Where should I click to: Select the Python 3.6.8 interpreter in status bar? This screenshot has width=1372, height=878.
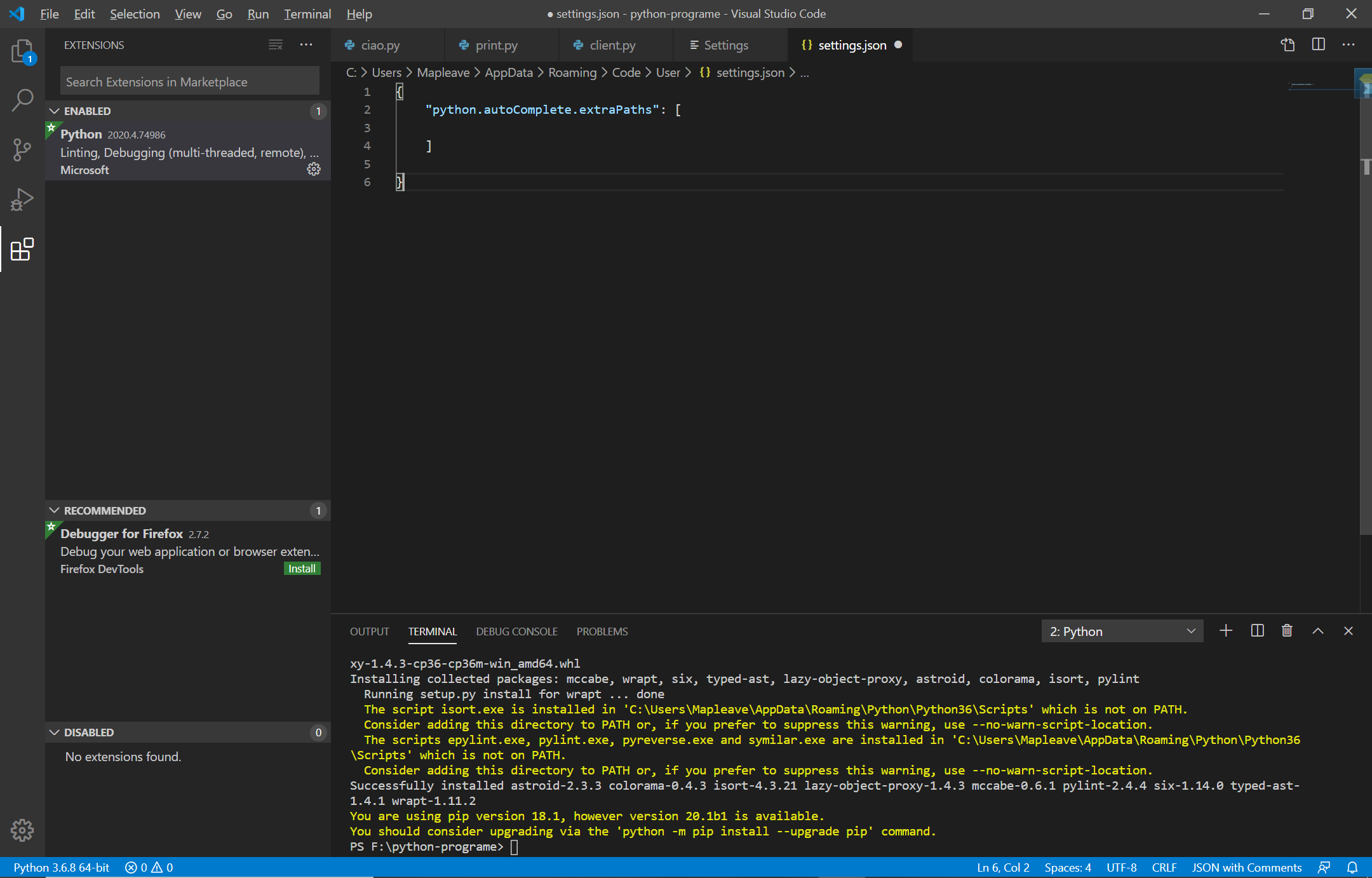tap(60, 867)
